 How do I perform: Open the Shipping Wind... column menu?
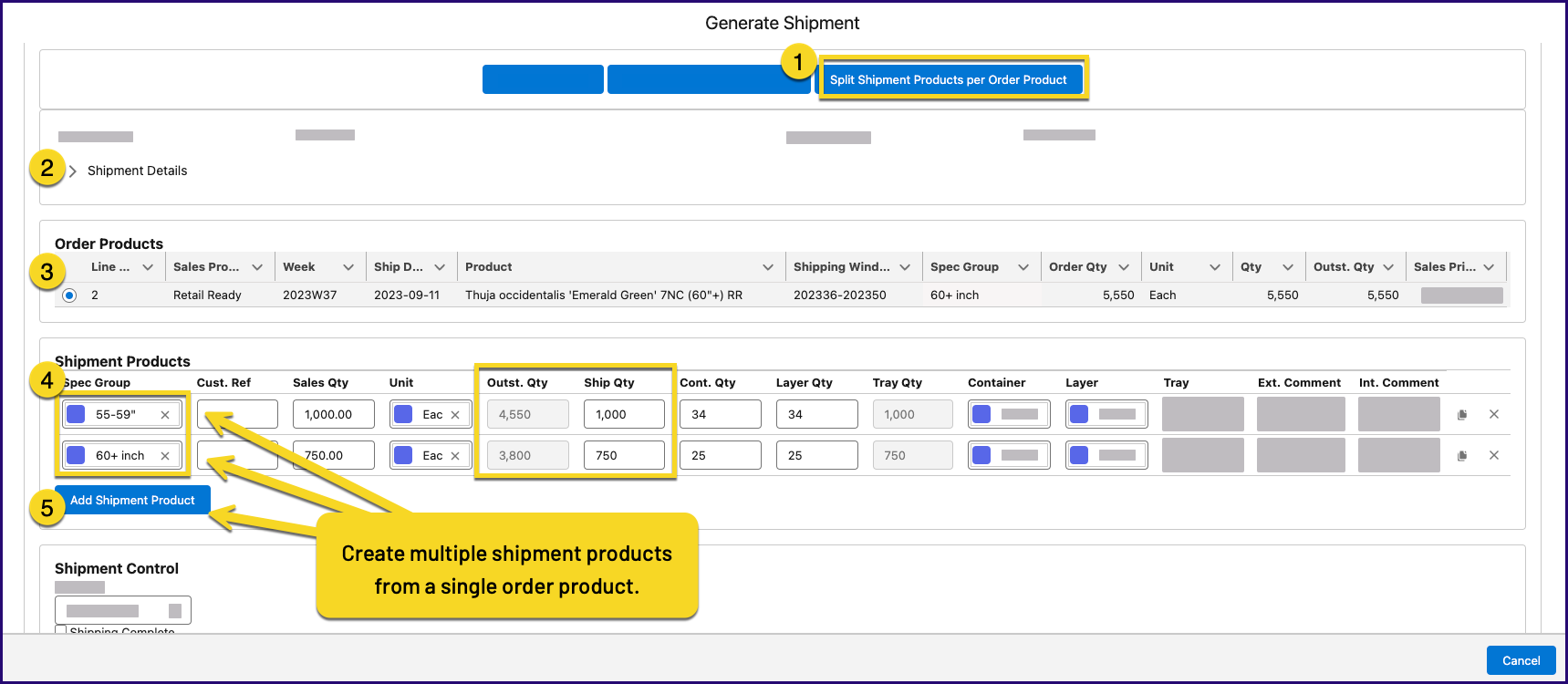coord(905,267)
